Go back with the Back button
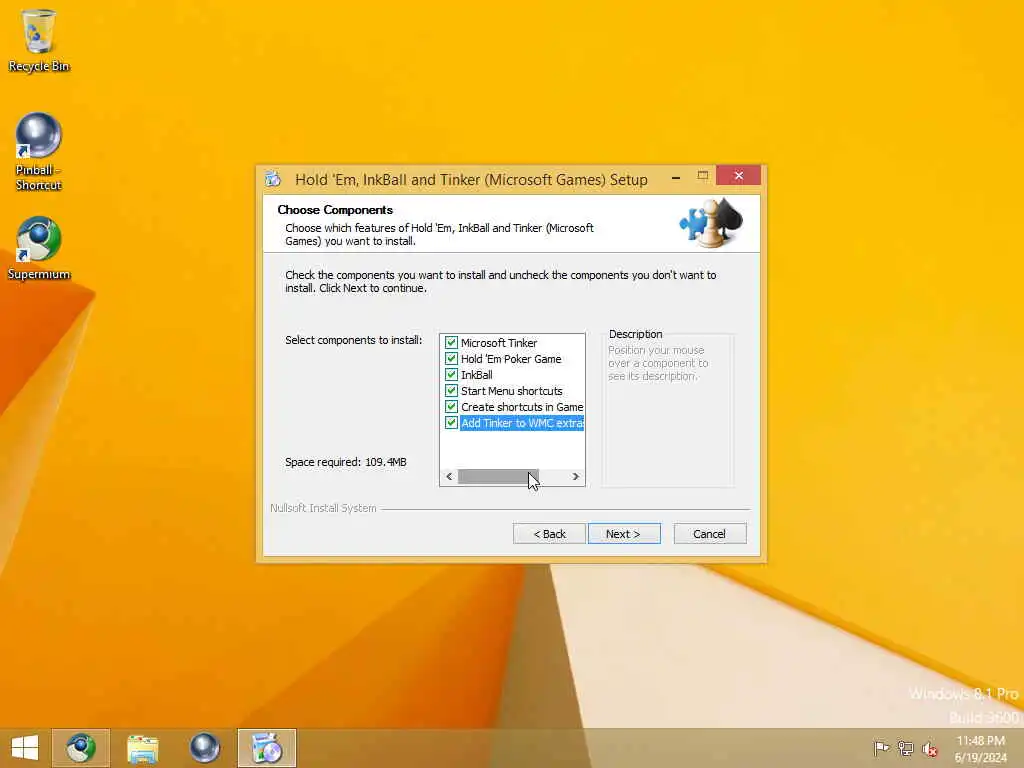This screenshot has height=768, width=1024. pos(549,534)
